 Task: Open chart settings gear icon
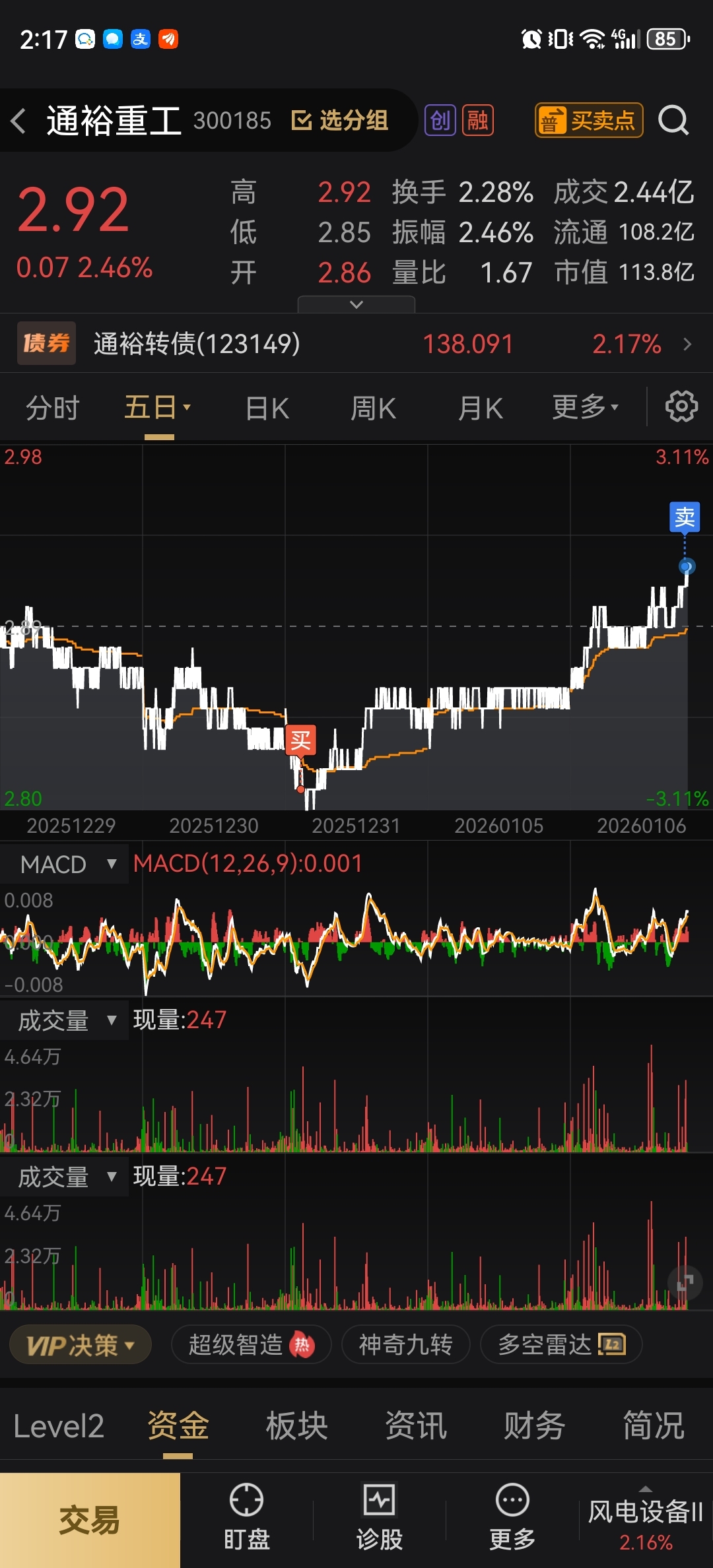click(681, 407)
